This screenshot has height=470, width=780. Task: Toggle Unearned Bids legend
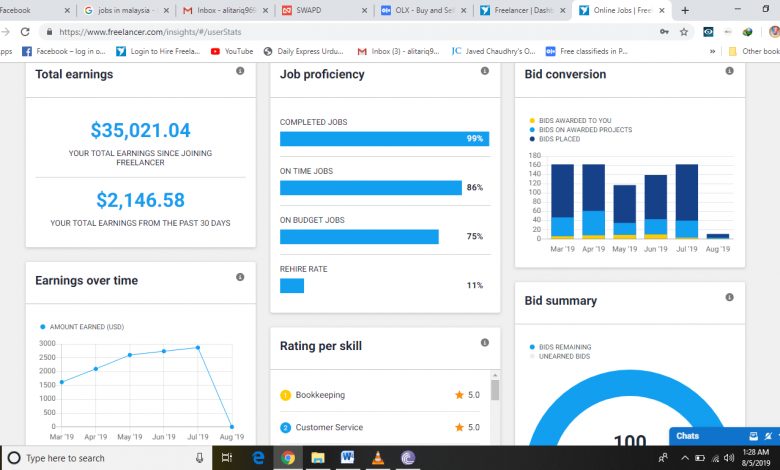tap(560, 357)
